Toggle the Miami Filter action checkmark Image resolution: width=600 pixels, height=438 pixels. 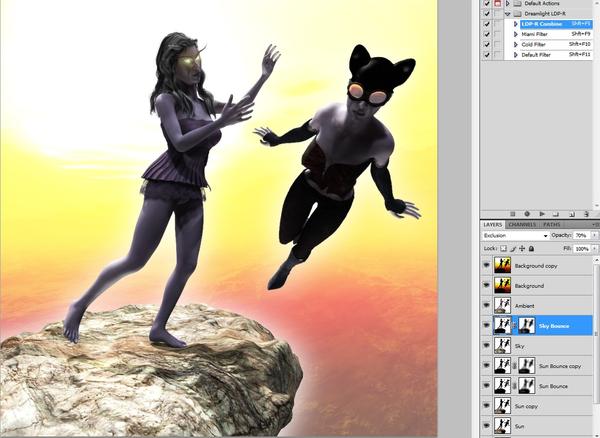(x=487, y=34)
